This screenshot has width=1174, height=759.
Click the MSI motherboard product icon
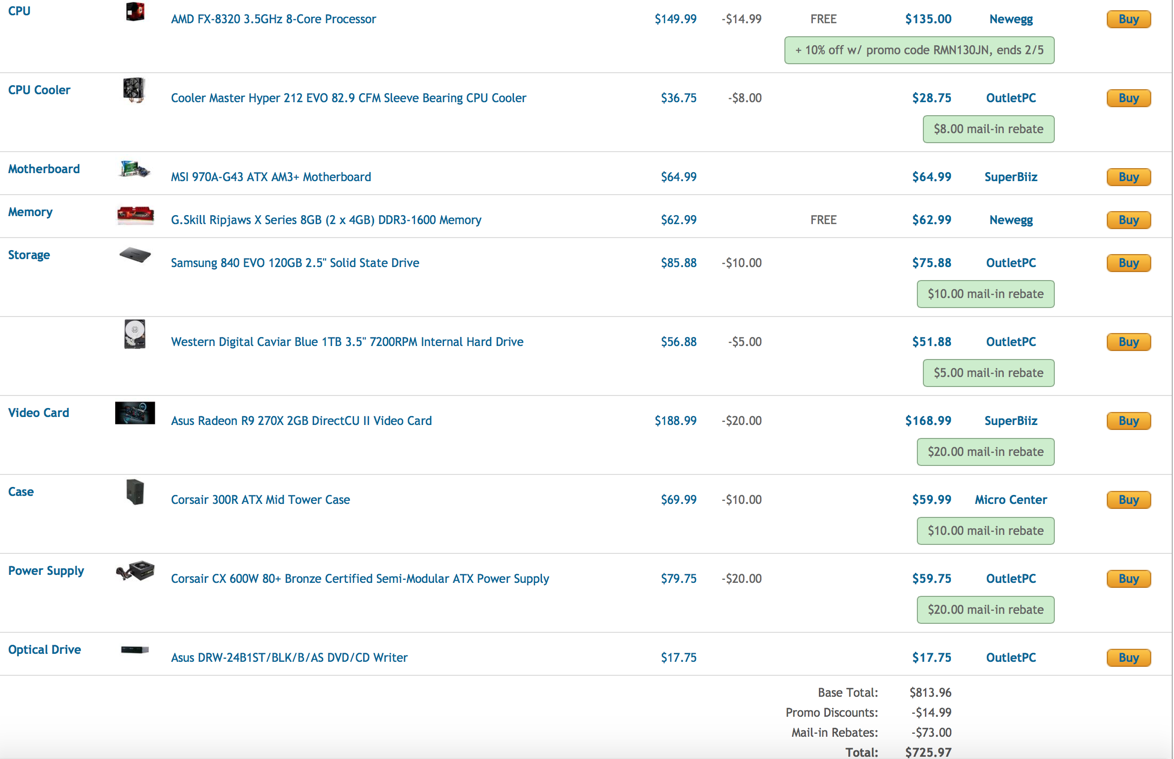coord(134,170)
